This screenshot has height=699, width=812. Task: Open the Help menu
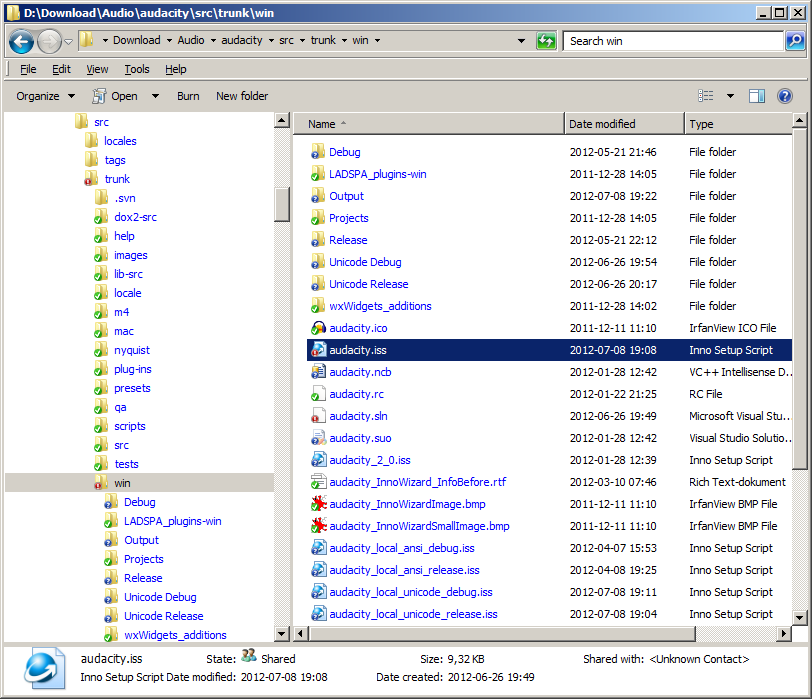pyautogui.click(x=176, y=69)
